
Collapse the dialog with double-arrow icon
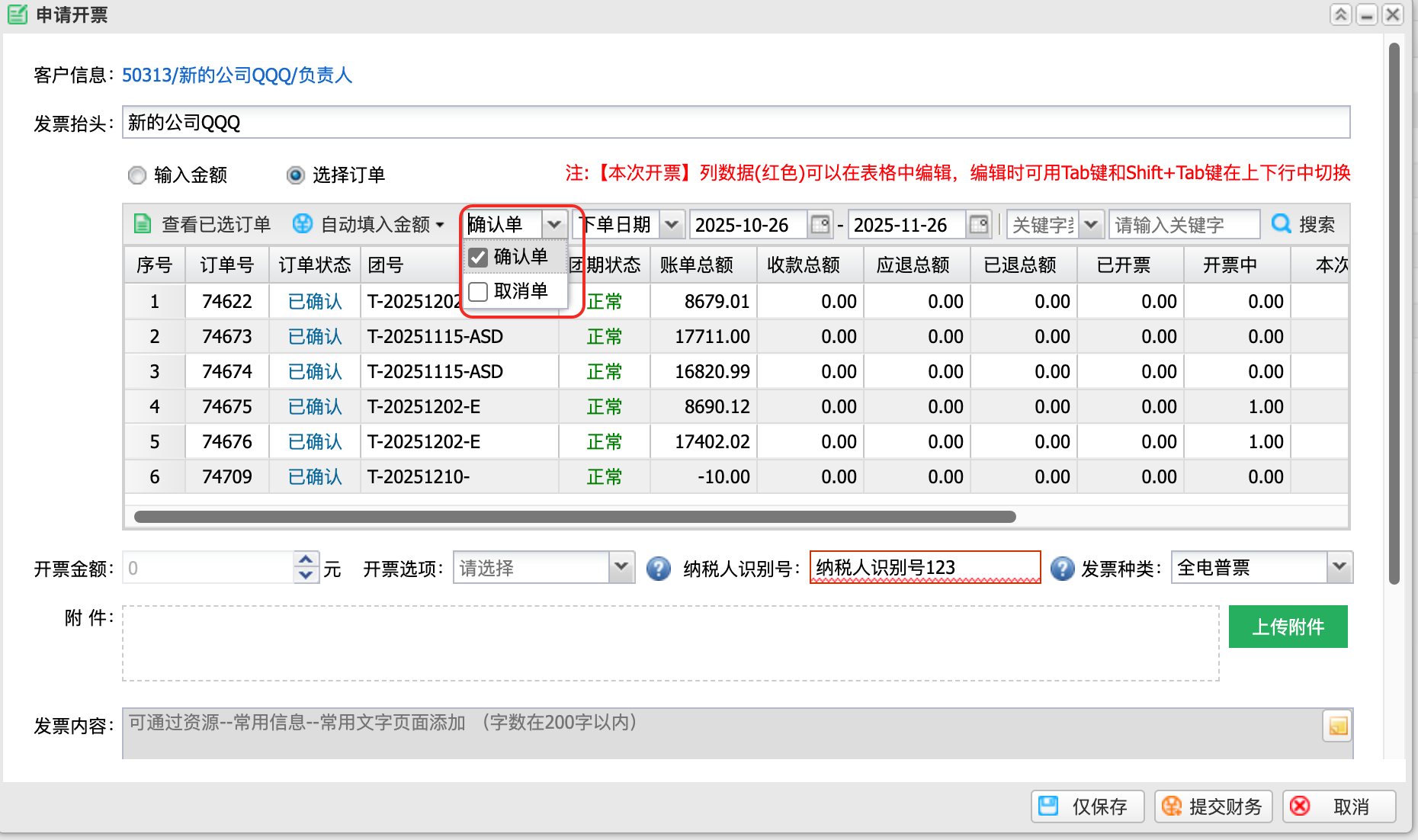(1341, 14)
